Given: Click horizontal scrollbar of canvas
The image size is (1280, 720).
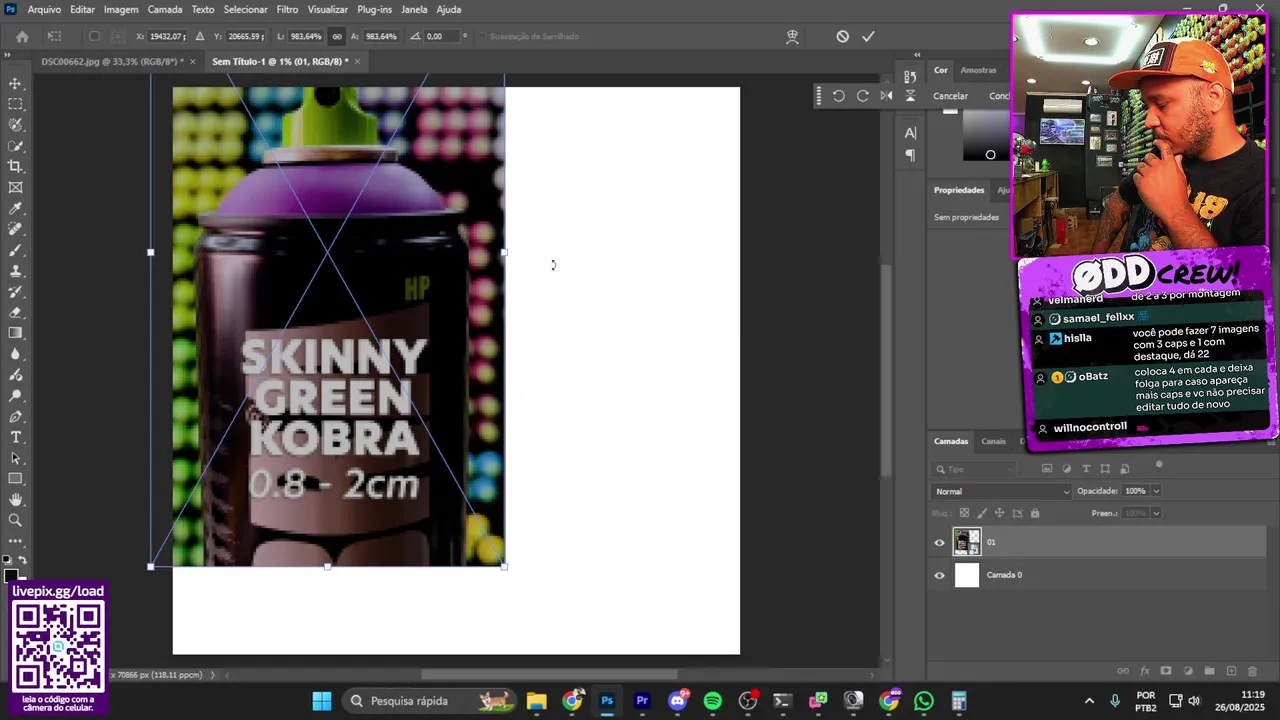Looking at the screenshot, I should [549, 675].
